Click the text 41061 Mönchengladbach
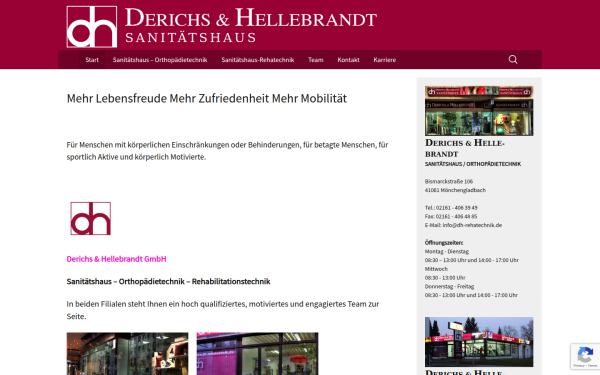Image resolution: width=600 pixels, height=375 pixels. [455, 190]
